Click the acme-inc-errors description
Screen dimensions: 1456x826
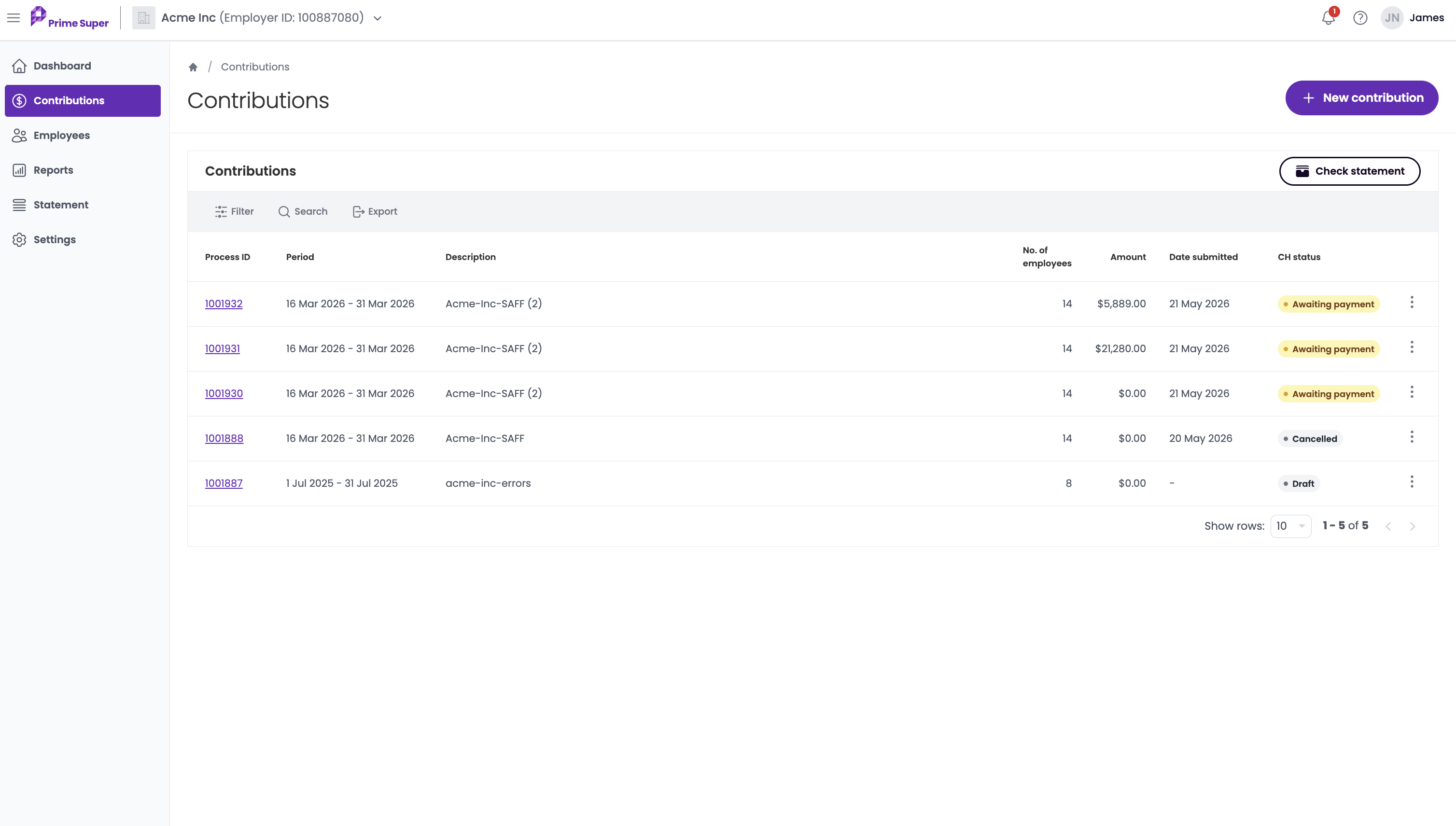coord(488,483)
